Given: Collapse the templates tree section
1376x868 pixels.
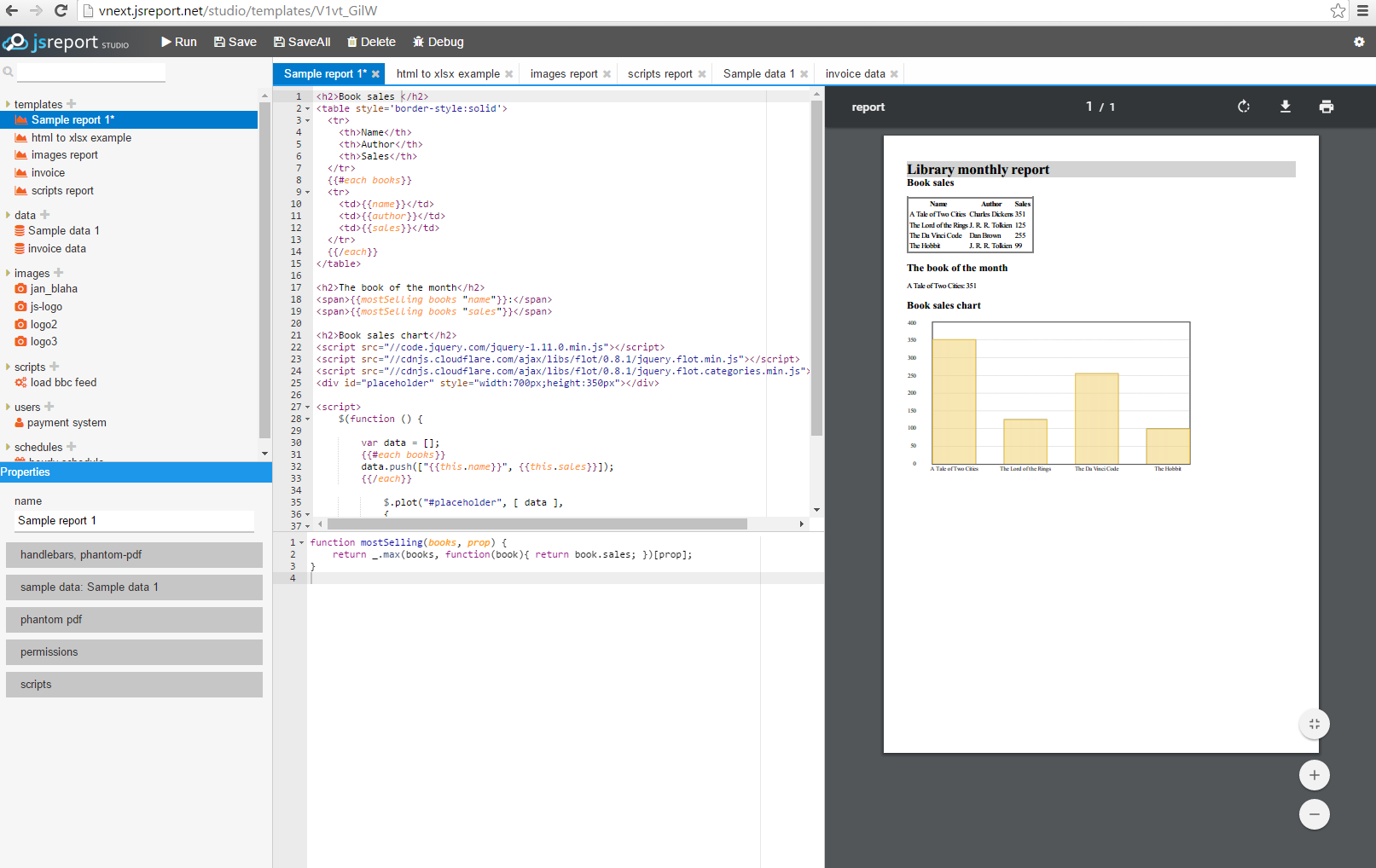Looking at the screenshot, I should tap(8, 104).
